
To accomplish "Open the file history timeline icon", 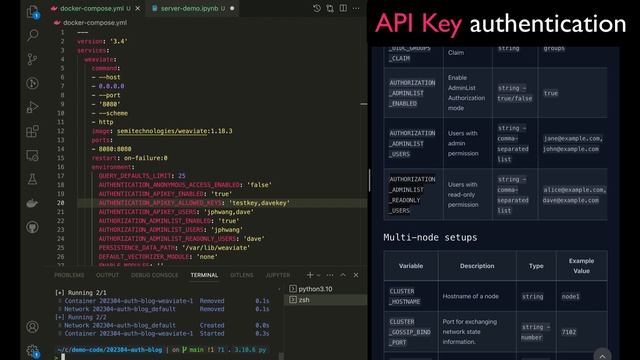I will coord(317,8).
